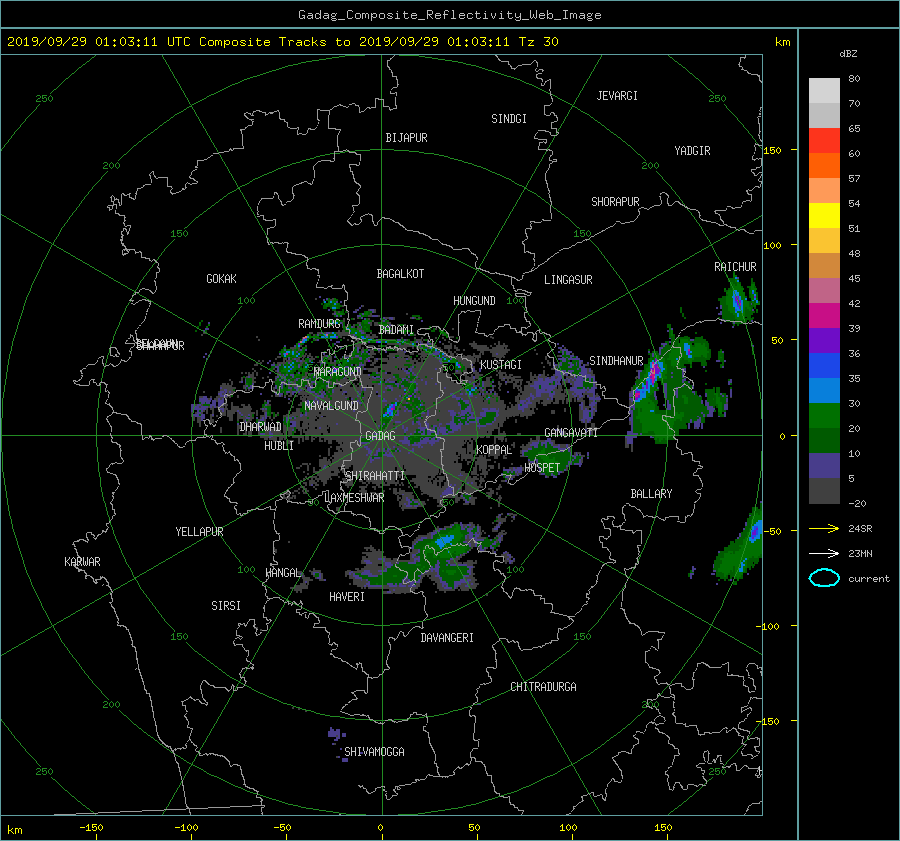The height and width of the screenshot is (841, 900).
Task: Click the SHORAPUR city label
Action: (615, 201)
